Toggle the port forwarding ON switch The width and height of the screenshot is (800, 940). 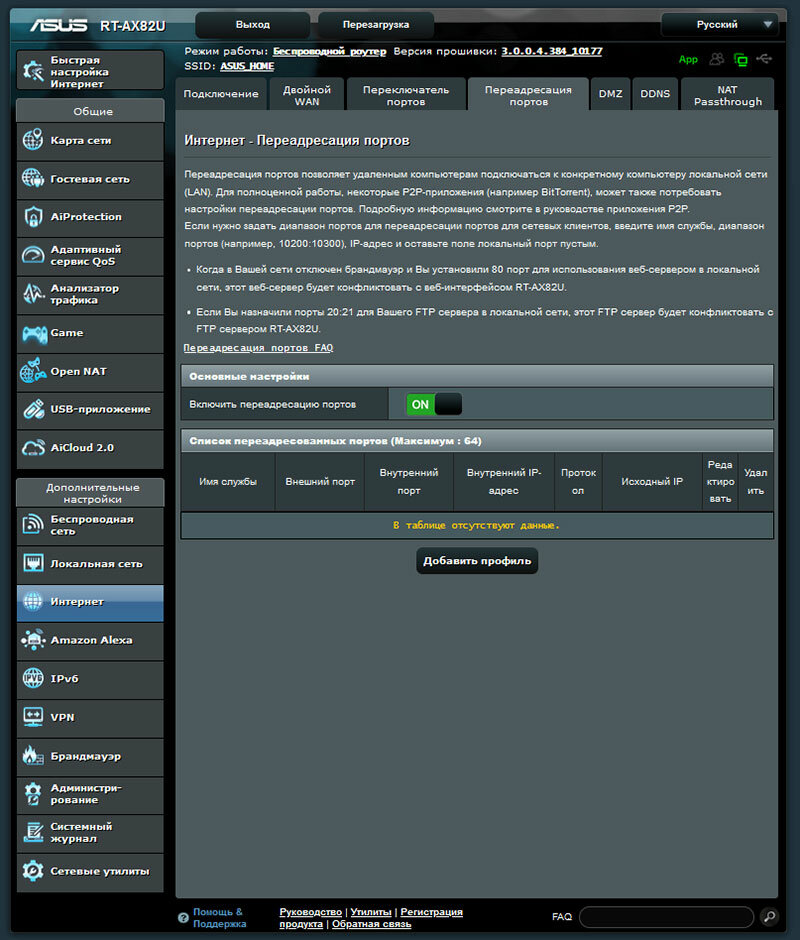click(x=434, y=404)
